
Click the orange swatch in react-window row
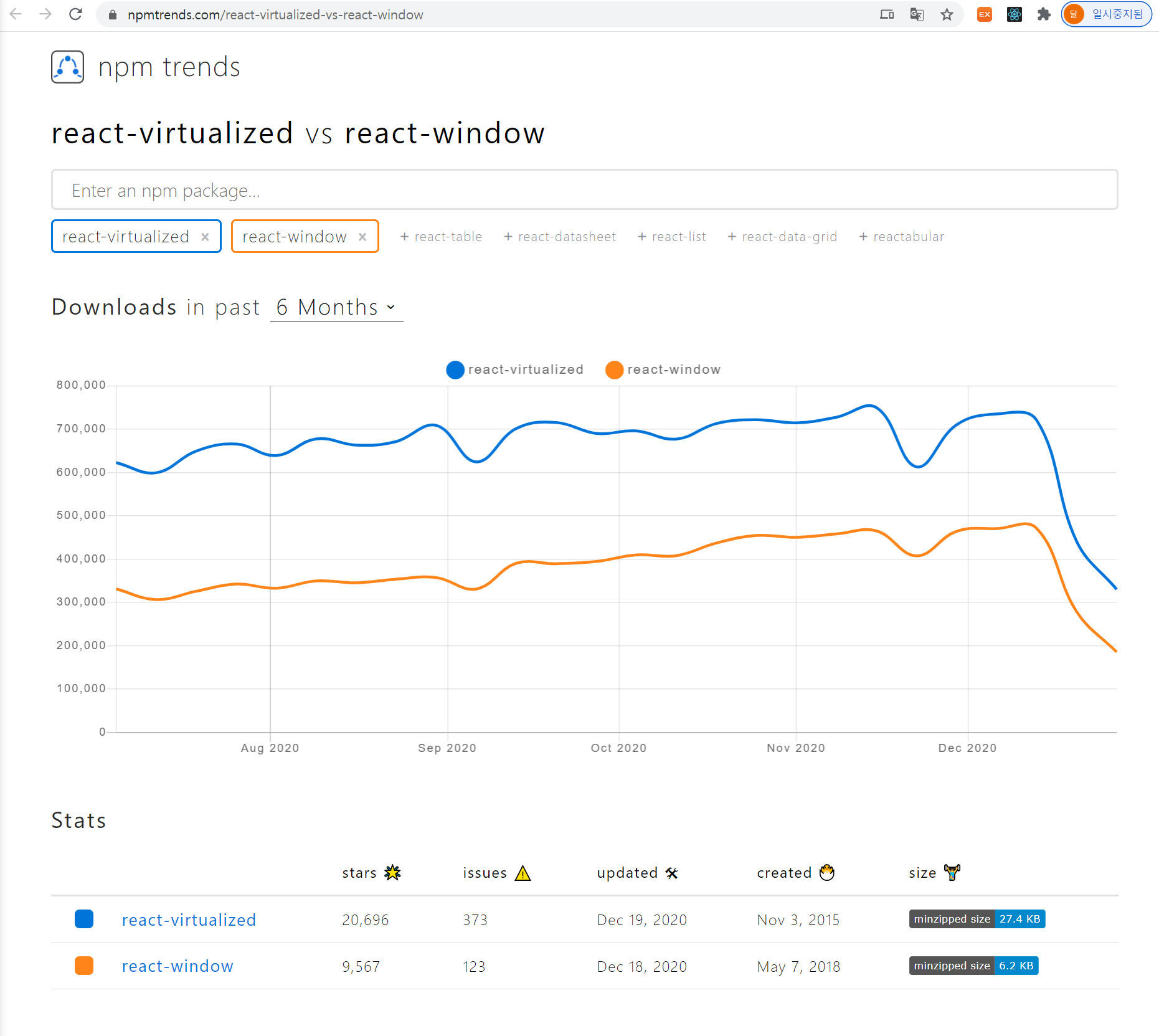[x=84, y=966]
